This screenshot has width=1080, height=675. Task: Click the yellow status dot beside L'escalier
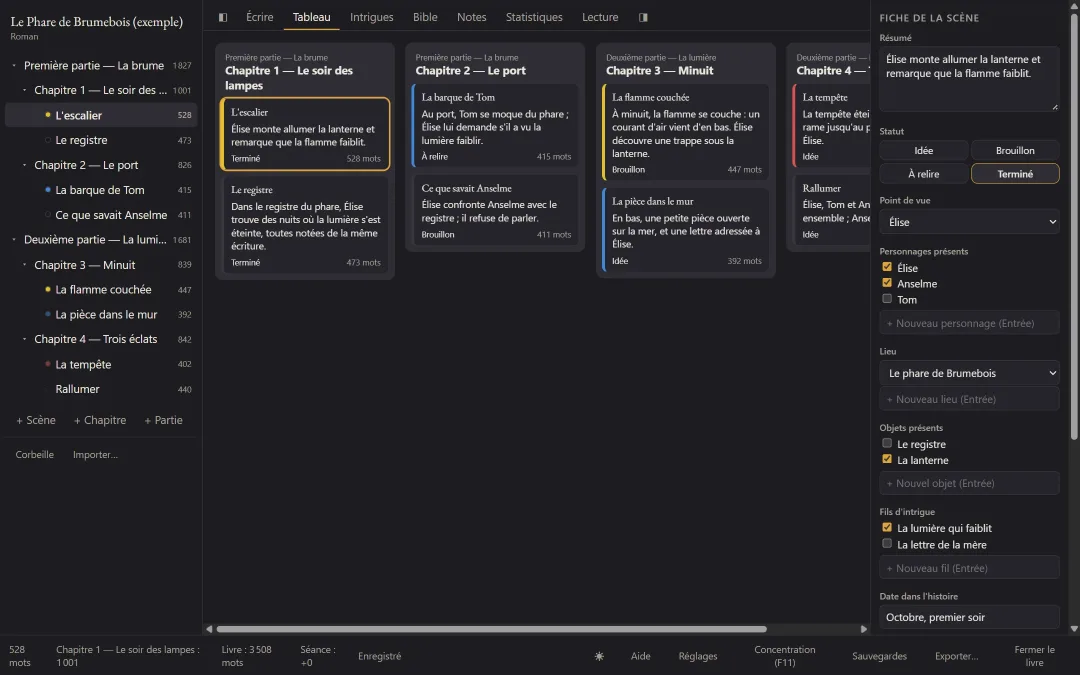(x=48, y=115)
